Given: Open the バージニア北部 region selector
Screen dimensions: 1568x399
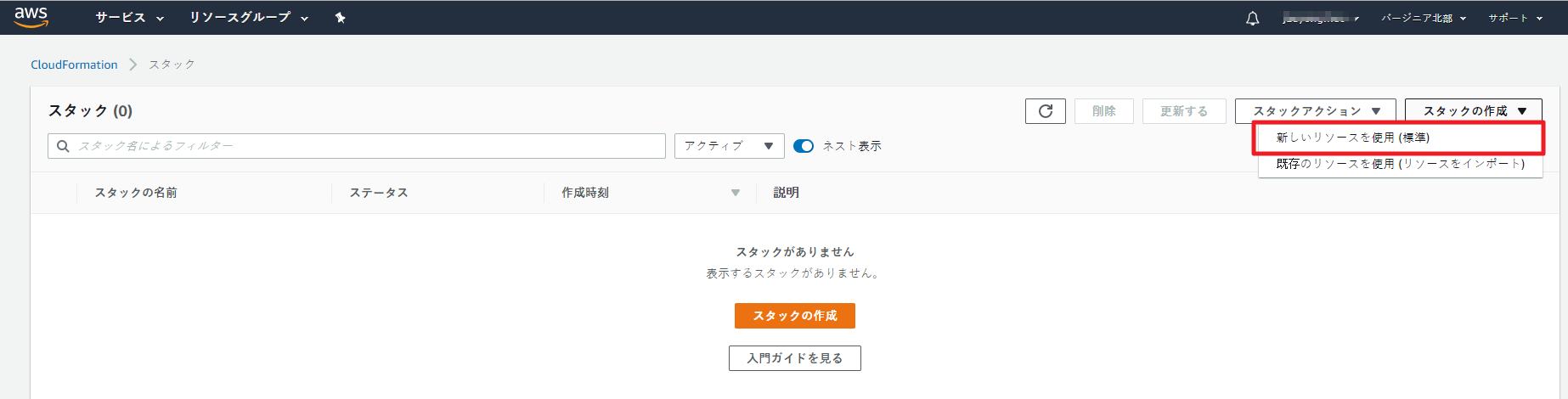Looking at the screenshot, I should tap(1423, 18).
